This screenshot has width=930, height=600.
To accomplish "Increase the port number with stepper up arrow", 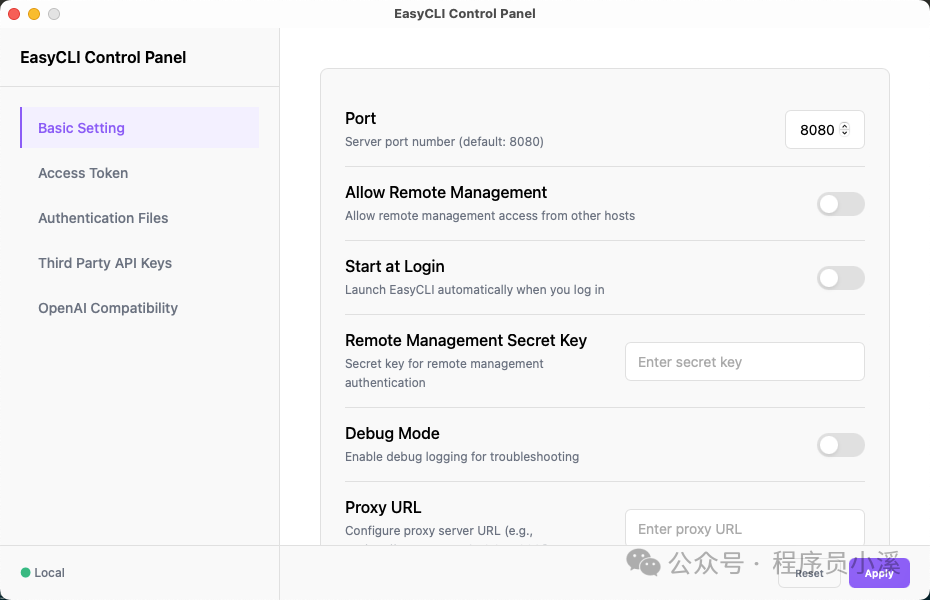I will tap(845, 126).
